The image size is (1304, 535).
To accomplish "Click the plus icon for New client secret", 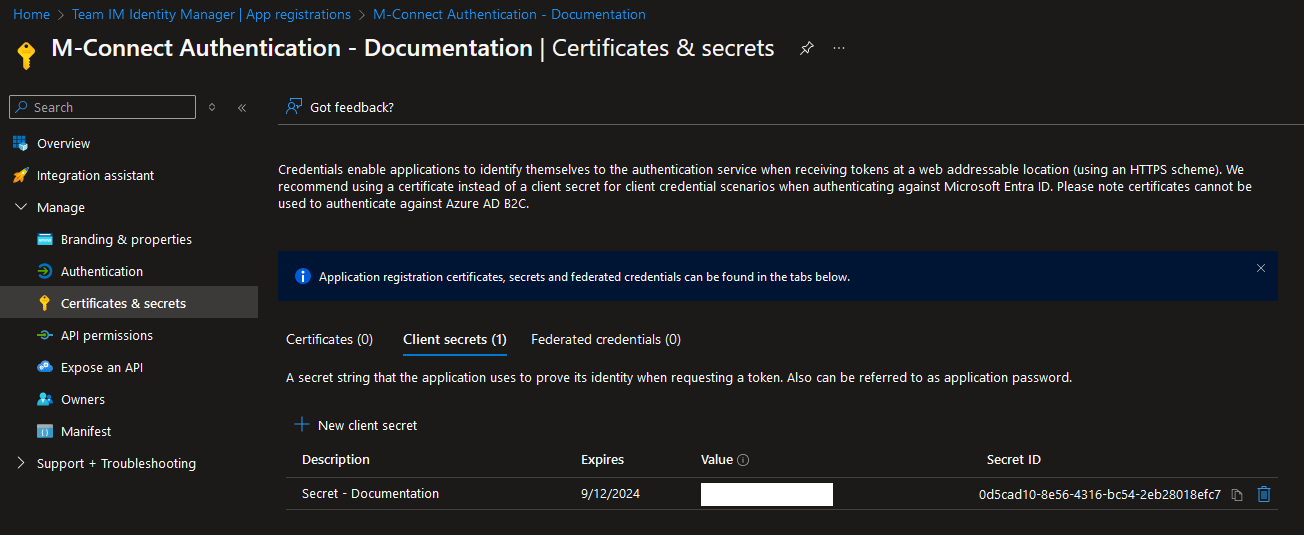I will 301,425.
